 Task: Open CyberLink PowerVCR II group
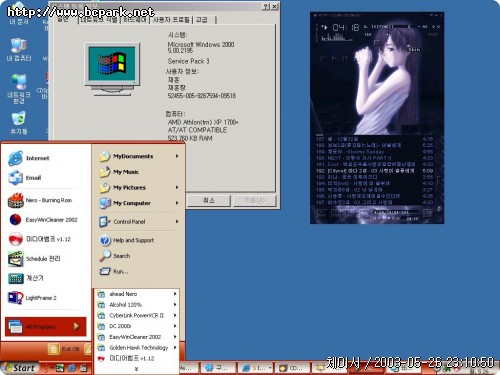(x=137, y=315)
